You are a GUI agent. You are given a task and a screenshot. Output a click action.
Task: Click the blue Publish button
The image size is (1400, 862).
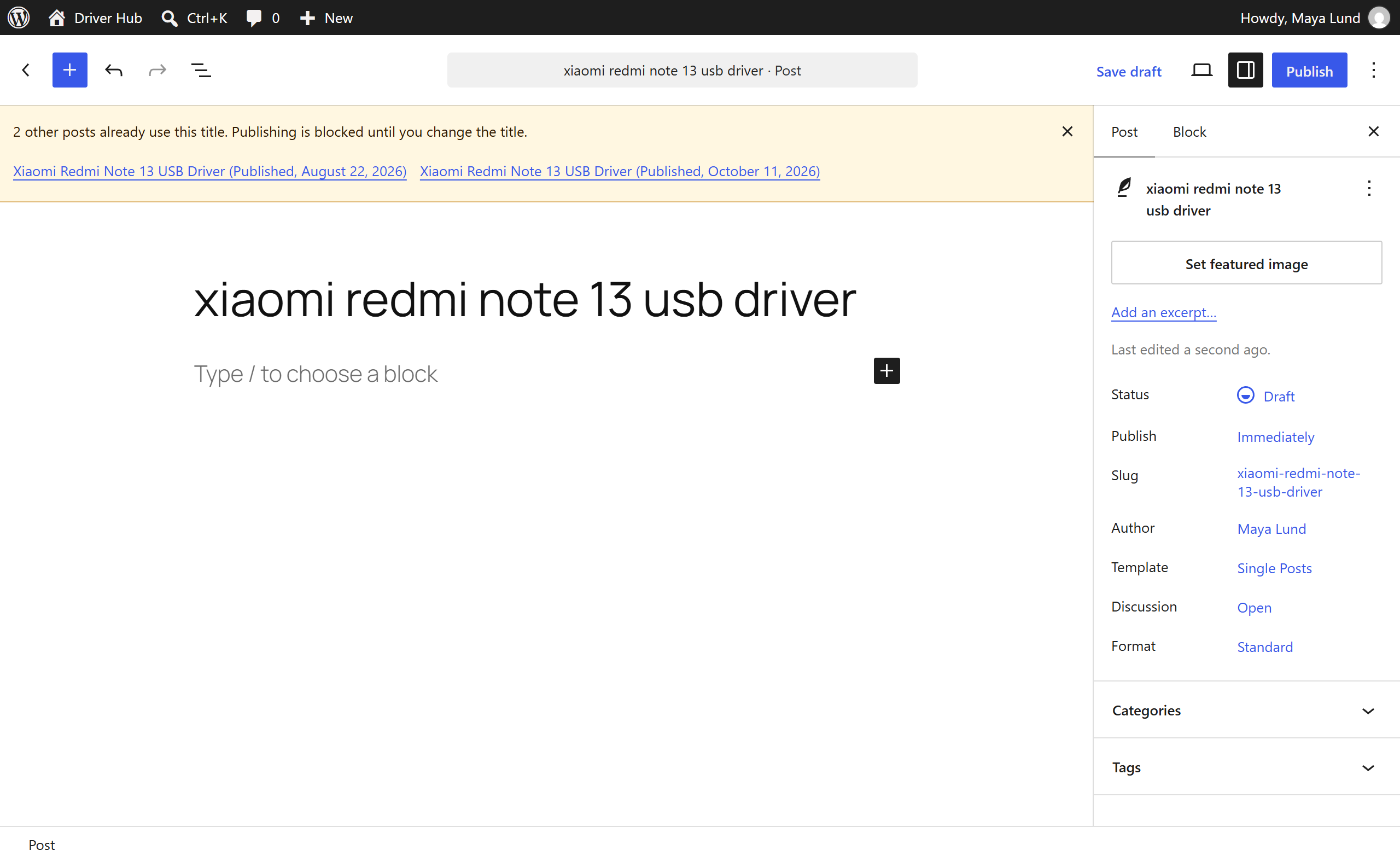pyautogui.click(x=1309, y=70)
